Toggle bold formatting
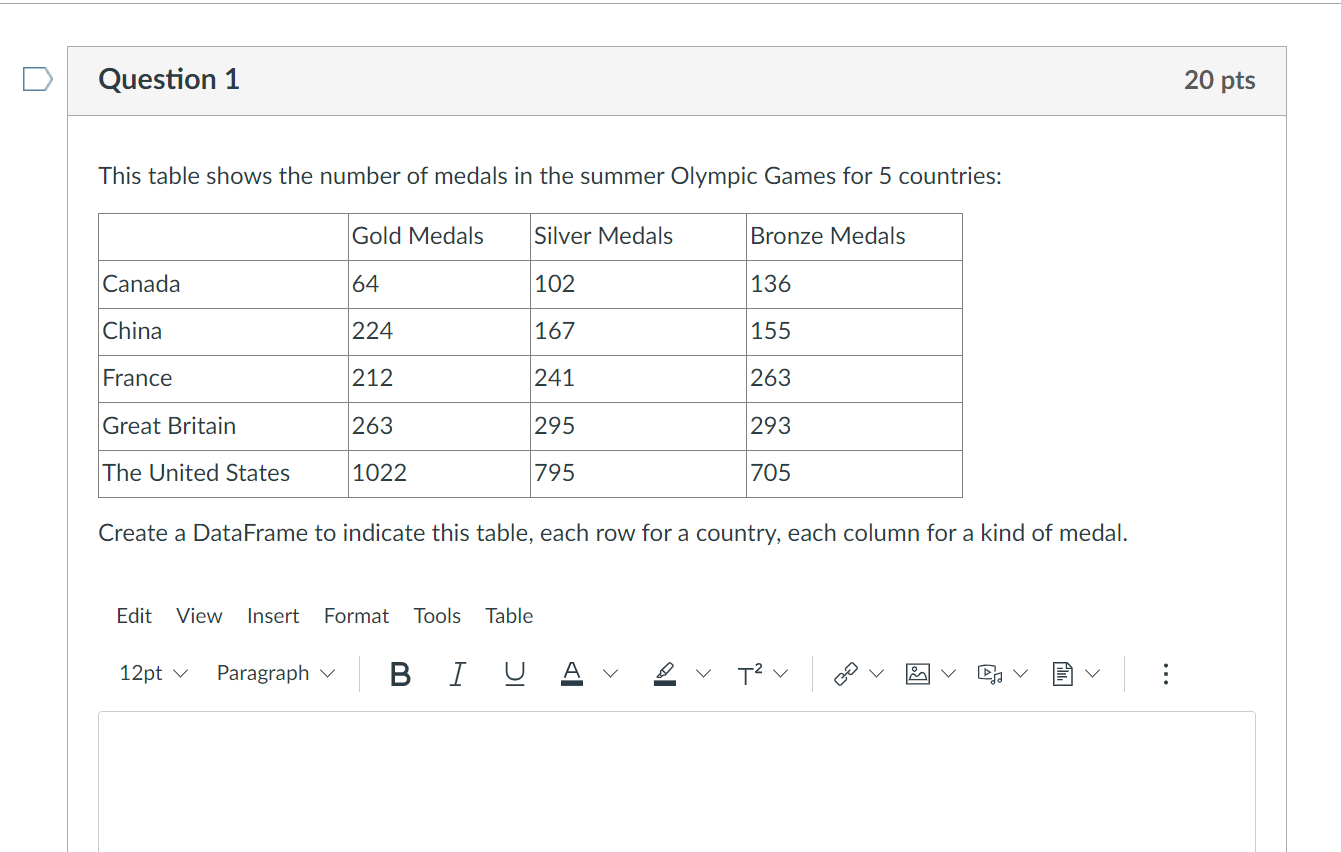The width and height of the screenshot is (1341, 852). click(400, 673)
